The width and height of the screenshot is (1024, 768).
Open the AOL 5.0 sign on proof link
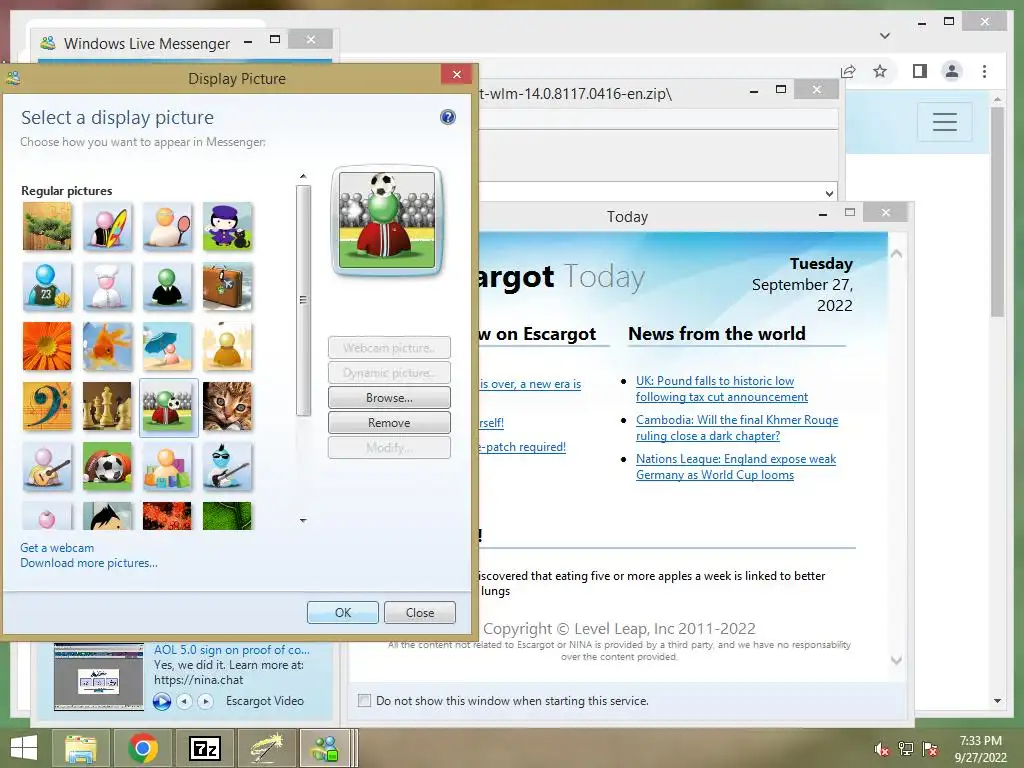[x=232, y=650]
